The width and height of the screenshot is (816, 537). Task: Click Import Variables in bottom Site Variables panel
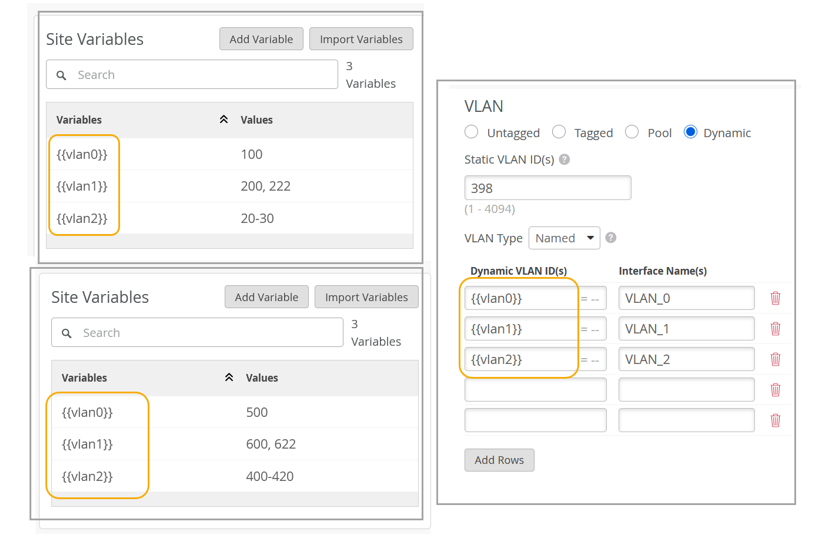tap(366, 297)
